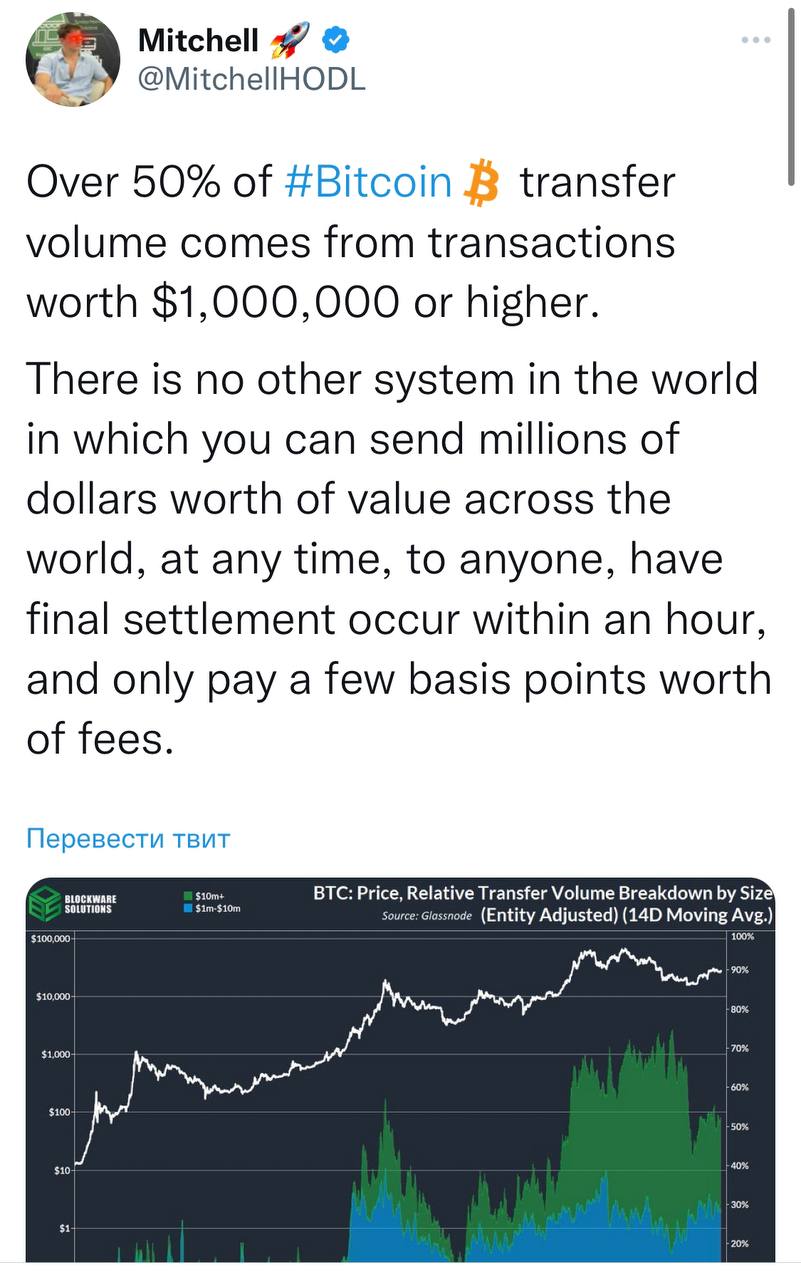Click the $1,000,000 amount in tweet text
Screen dimensions: 801x1280
(273, 302)
